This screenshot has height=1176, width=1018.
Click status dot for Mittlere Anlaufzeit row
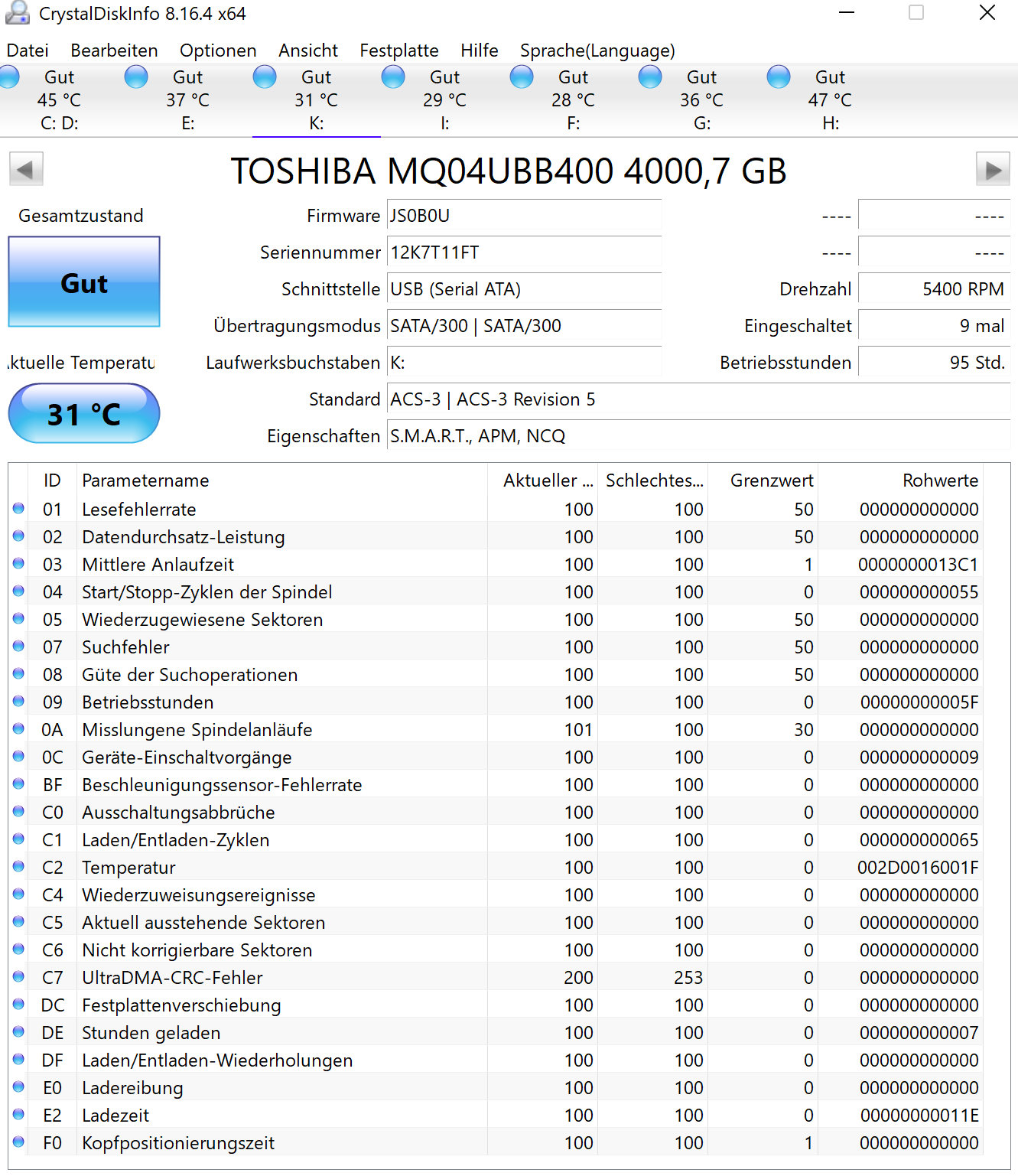coord(18,563)
